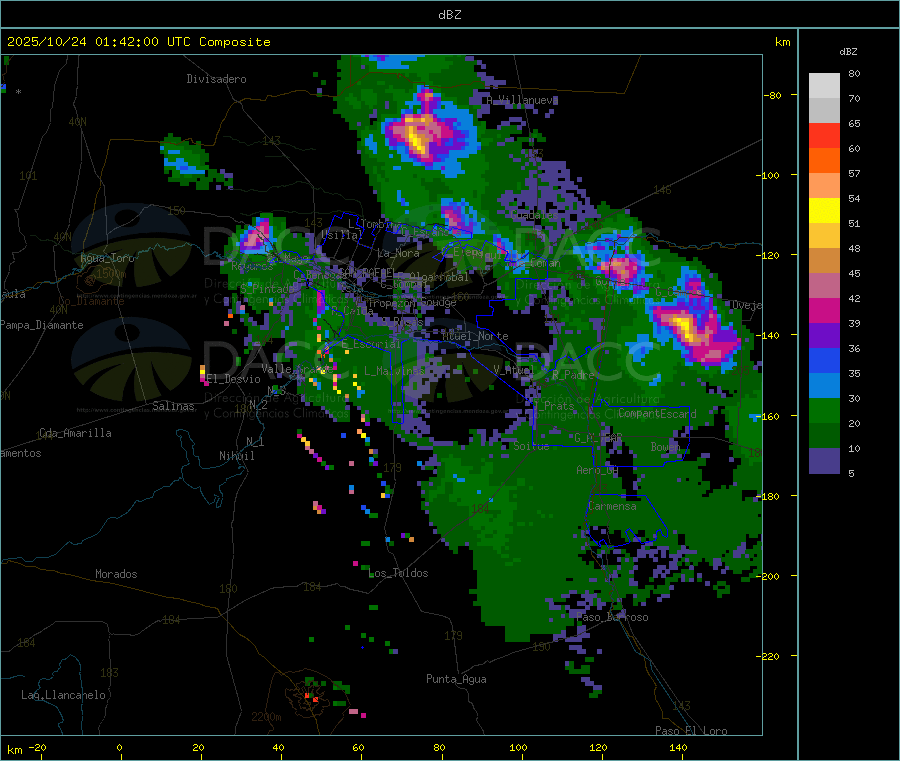The height and width of the screenshot is (761, 900).
Task: Click the El_Desvio place label
Action: [x=233, y=379]
